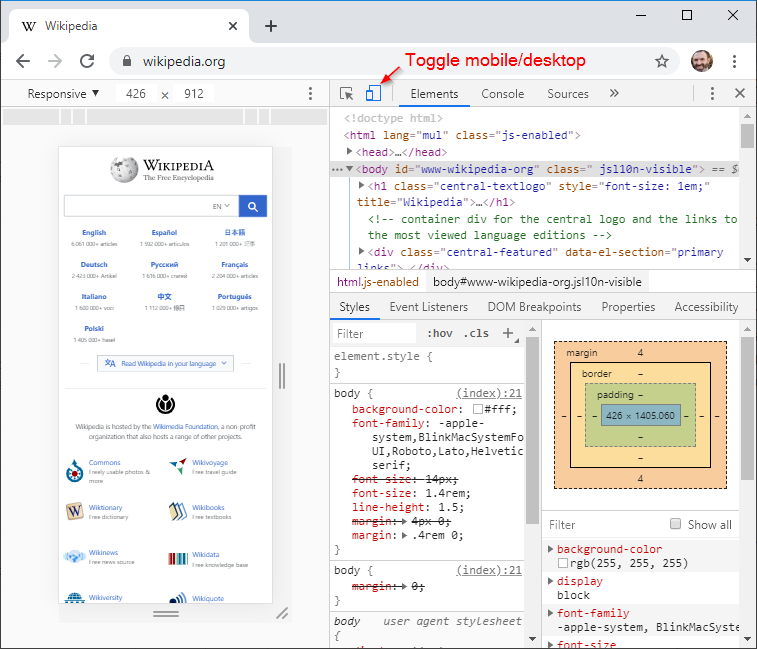Open DevTools three-dot customize menu

tap(712, 94)
